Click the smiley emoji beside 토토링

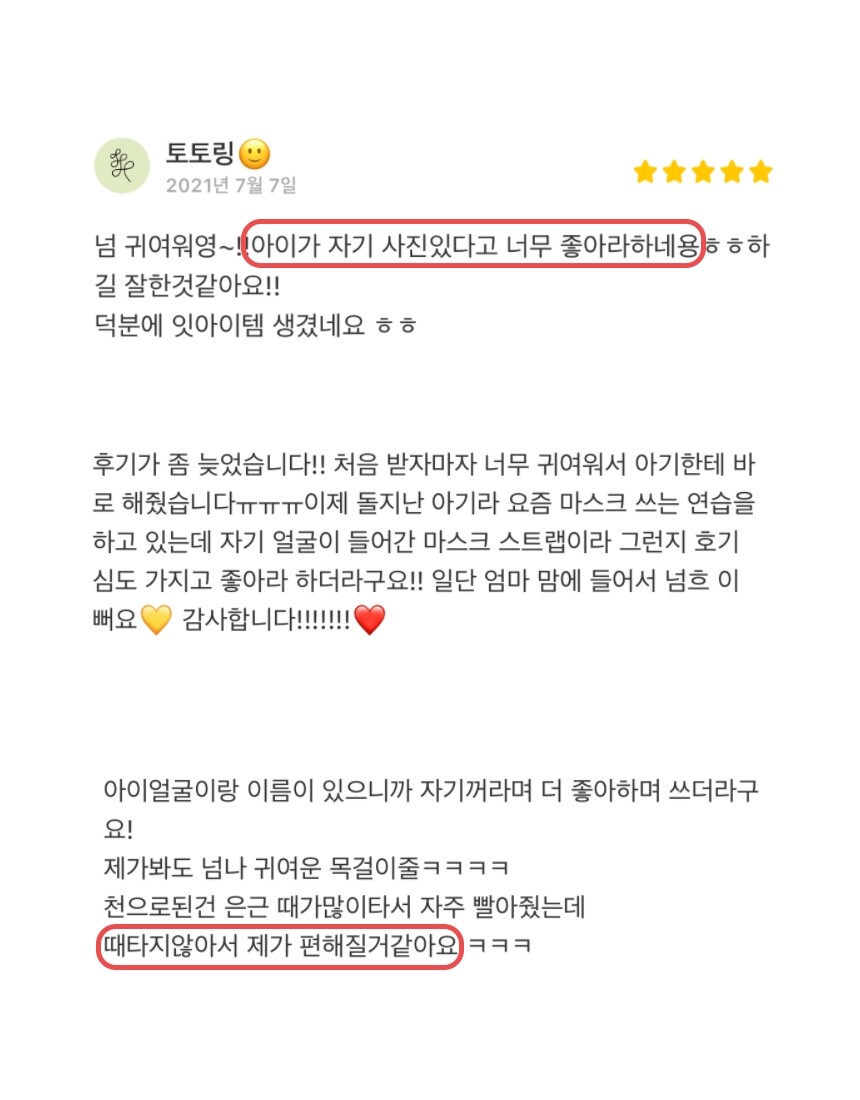click(x=254, y=154)
